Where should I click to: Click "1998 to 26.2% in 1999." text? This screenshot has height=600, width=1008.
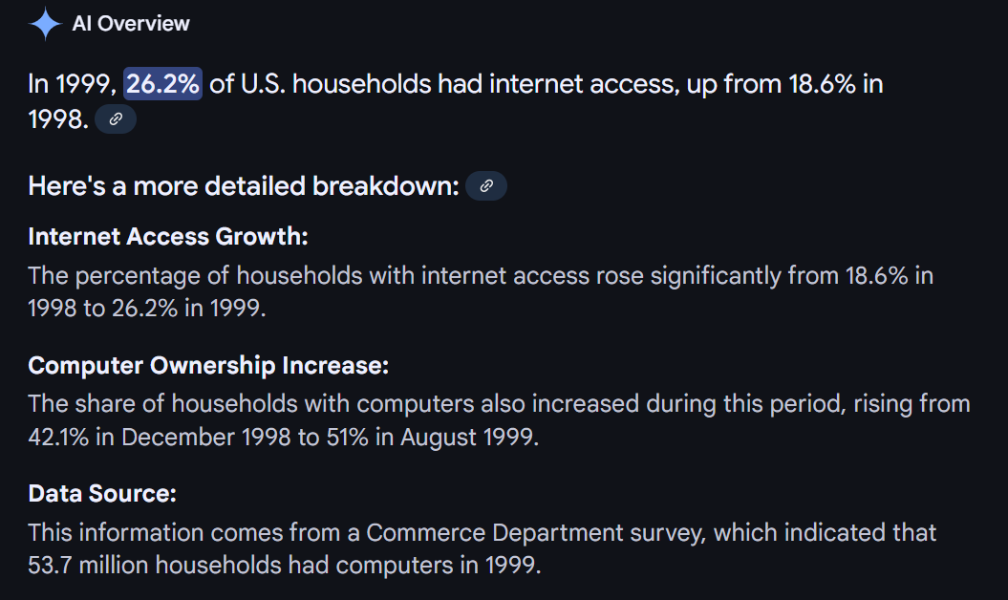pyautogui.click(x=147, y=308)
